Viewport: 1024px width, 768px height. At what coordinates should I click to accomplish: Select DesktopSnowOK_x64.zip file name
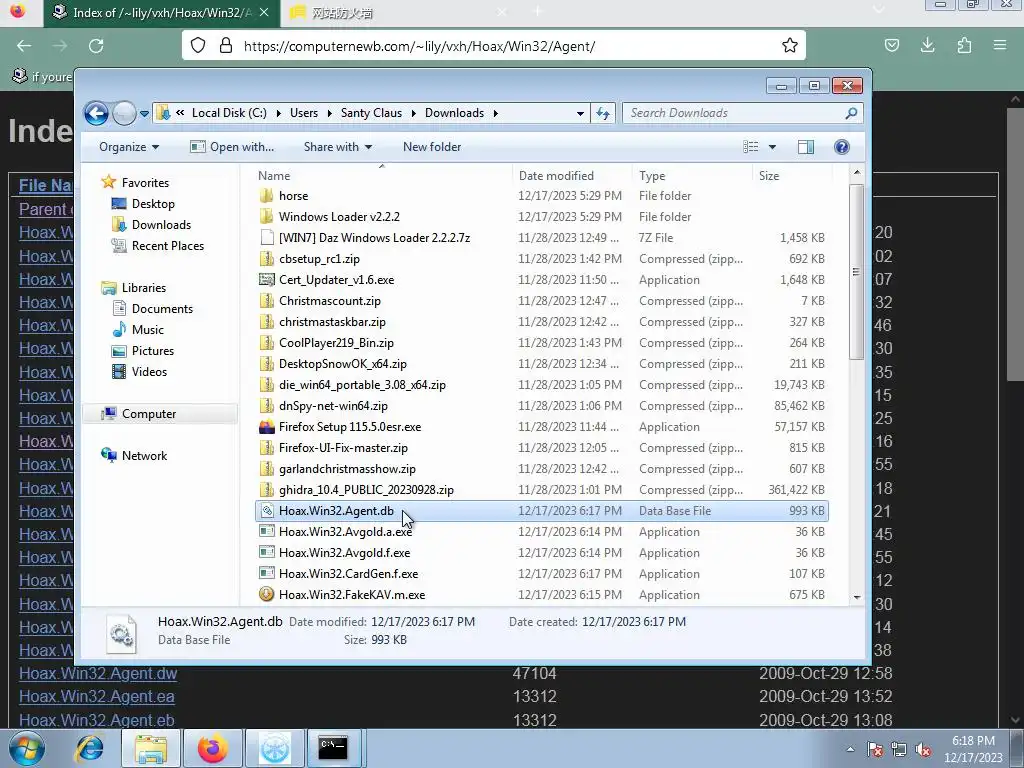(343, 364)
